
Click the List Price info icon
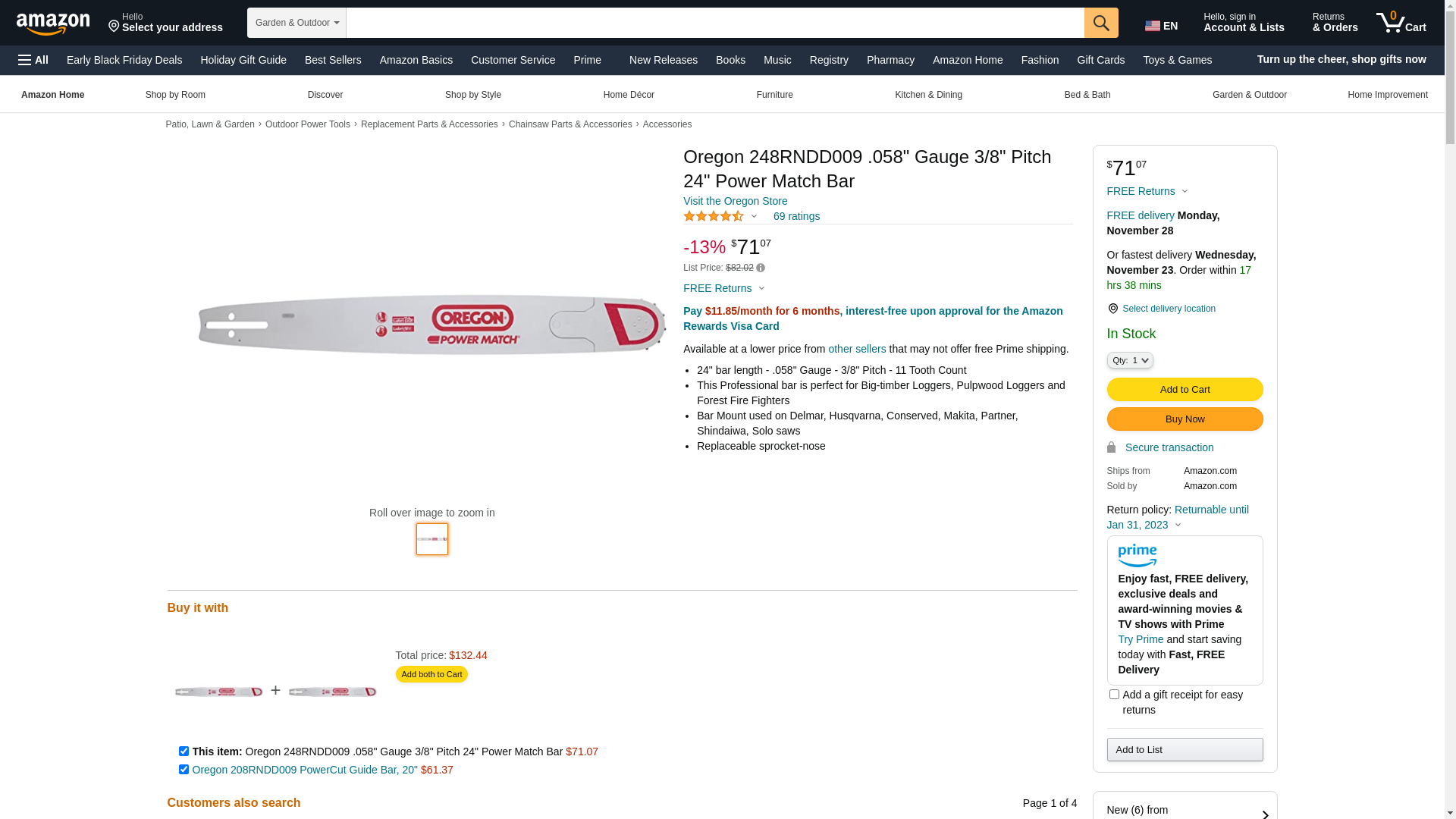pos(761,268)
